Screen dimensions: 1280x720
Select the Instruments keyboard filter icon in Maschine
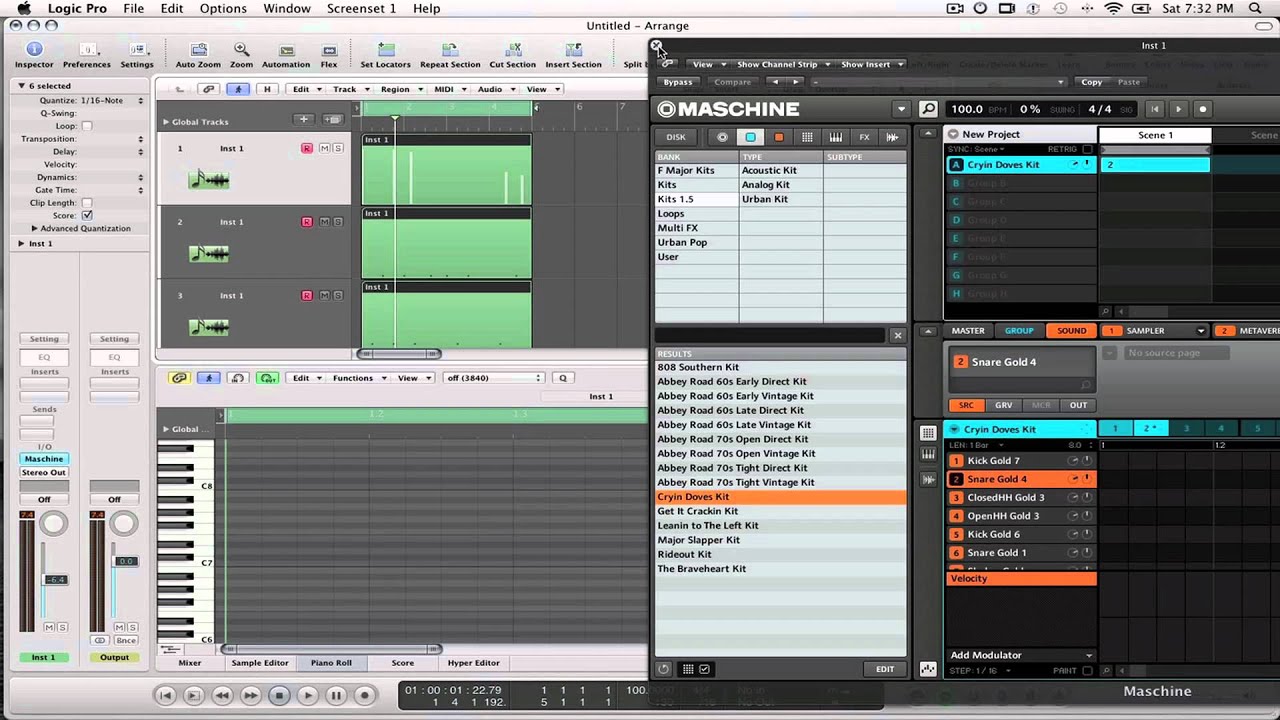pyautogui.click(x=835, y=137)
